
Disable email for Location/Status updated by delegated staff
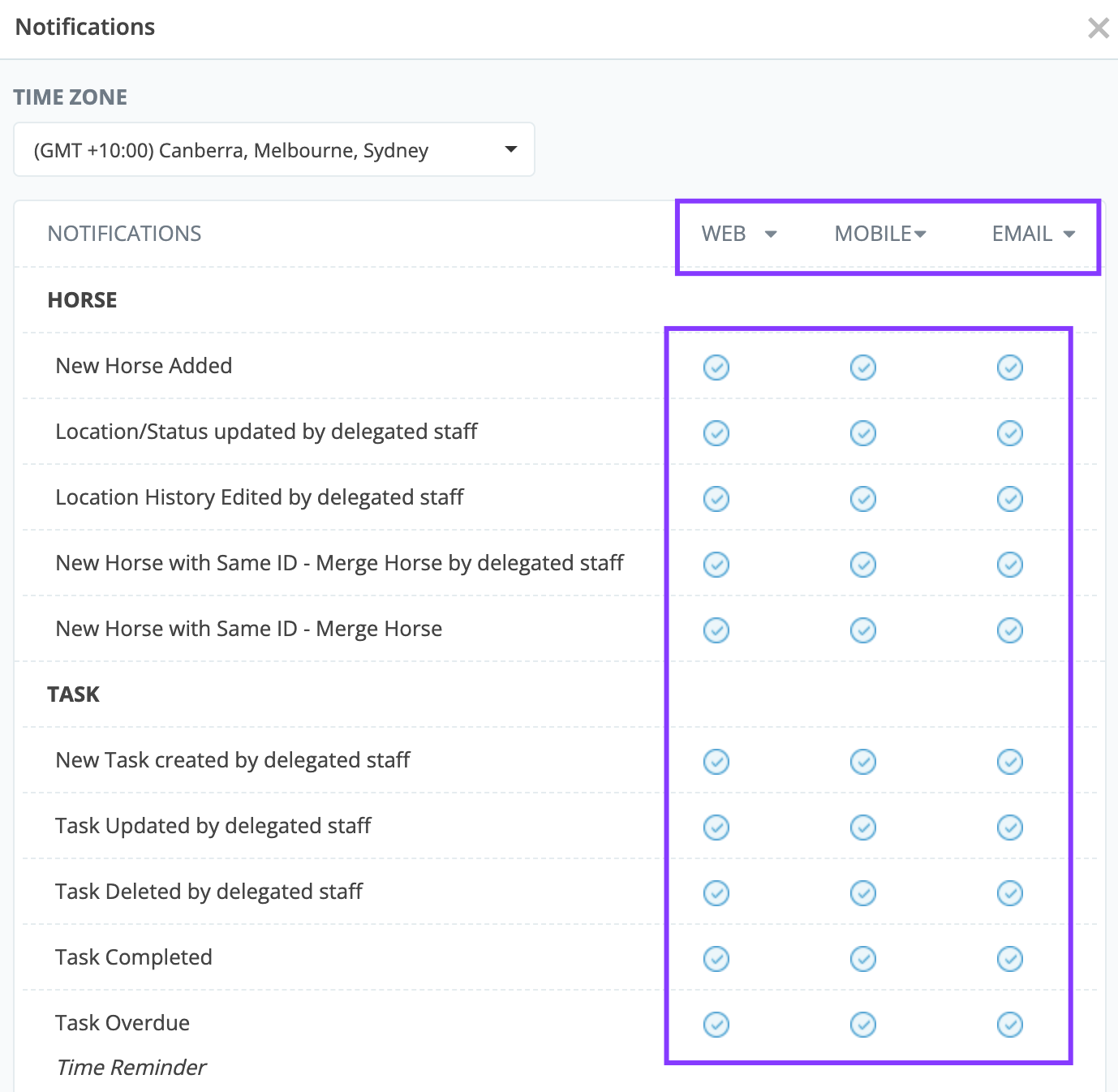[x=1009, y=433]
